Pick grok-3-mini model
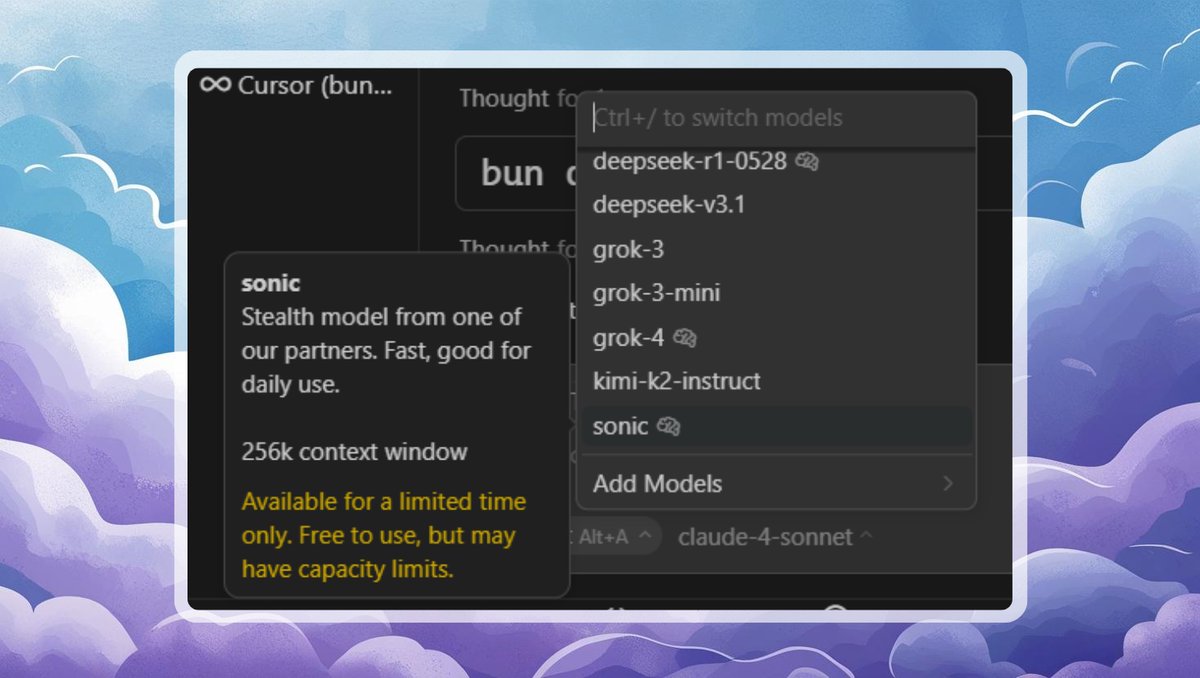The height and width of the screenshot is (678, 1200). (x=776, y=293)
